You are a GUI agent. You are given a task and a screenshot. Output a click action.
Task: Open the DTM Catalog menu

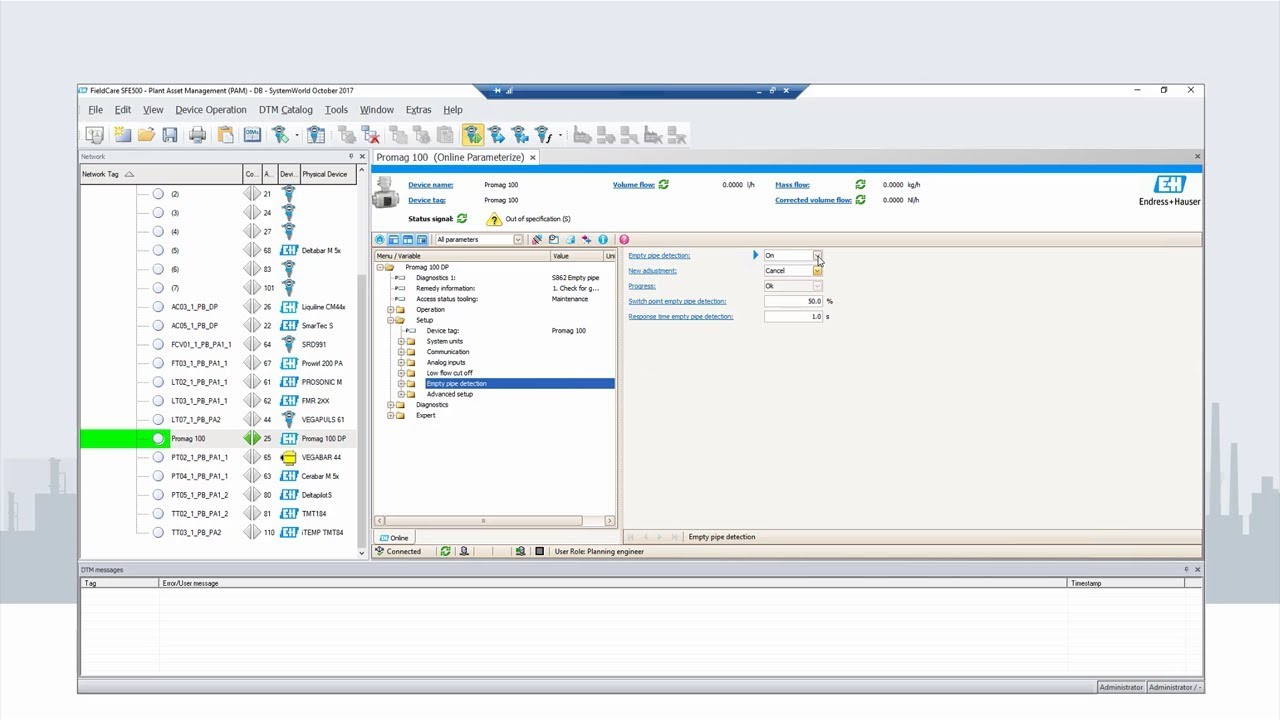click(x=286, y=110)
